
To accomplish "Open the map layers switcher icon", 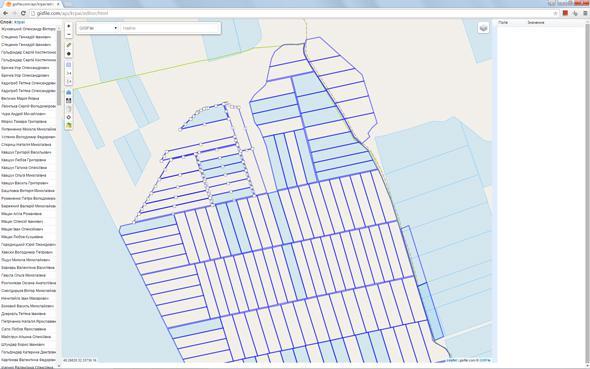I will [x=484, y=28].
